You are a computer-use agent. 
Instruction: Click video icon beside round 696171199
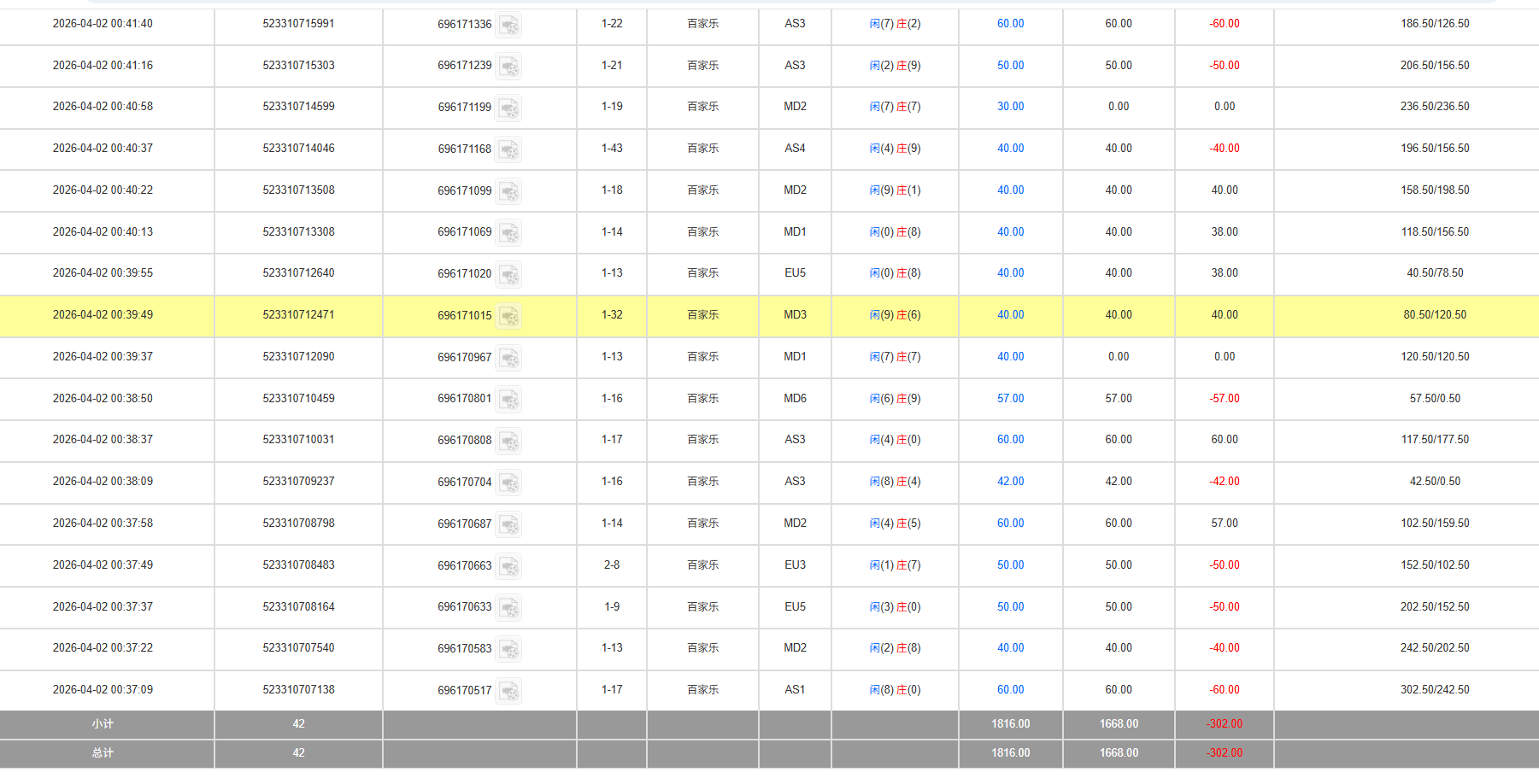509,108
